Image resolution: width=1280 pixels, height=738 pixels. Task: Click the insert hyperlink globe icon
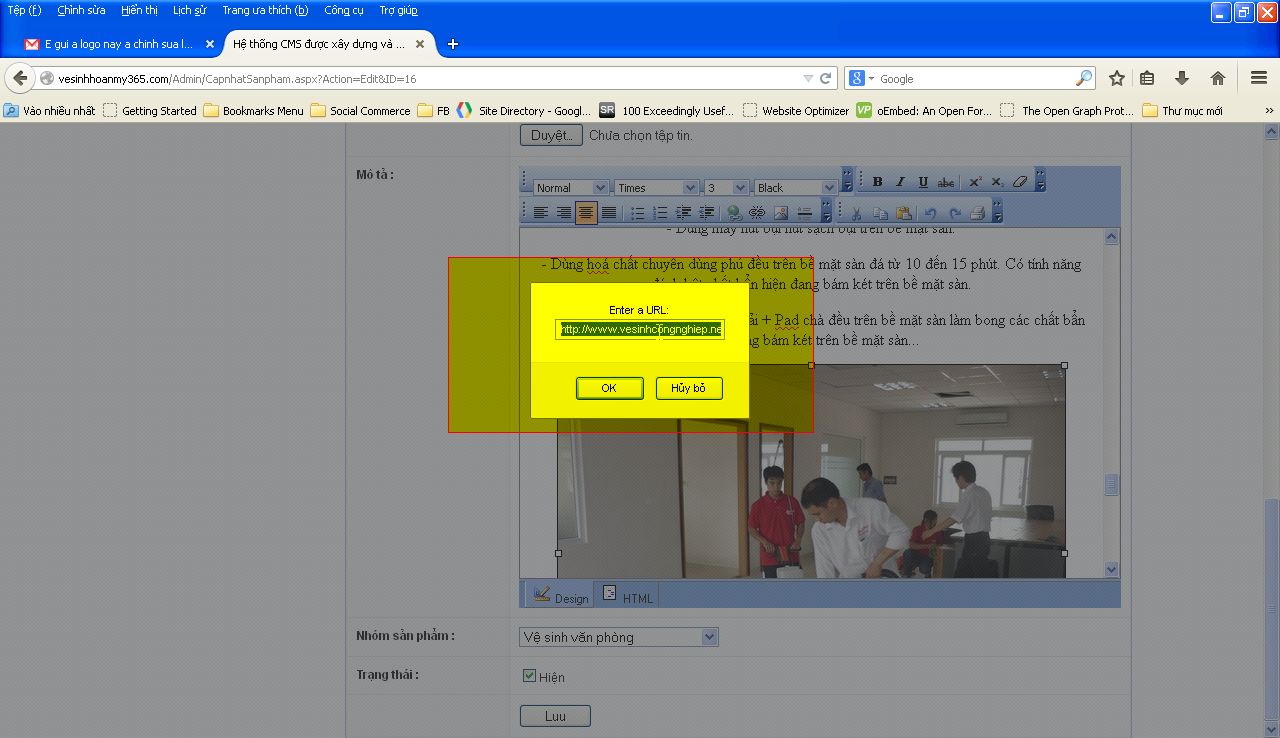pos(734,212)
